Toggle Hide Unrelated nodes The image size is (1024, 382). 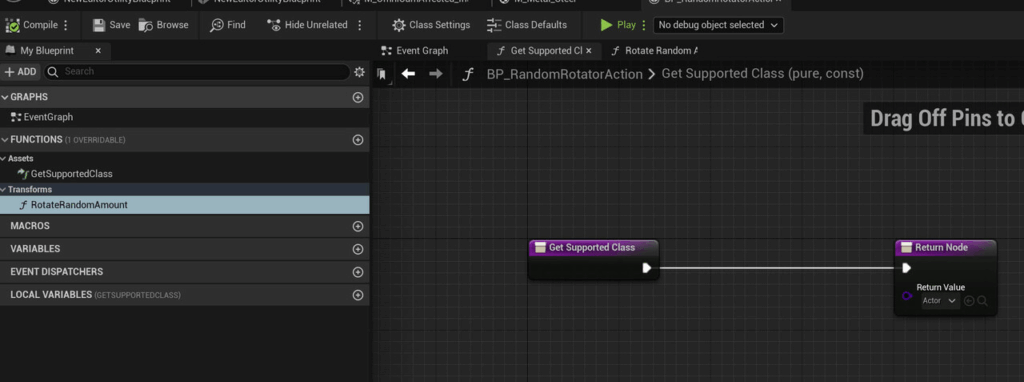[308, 25]
